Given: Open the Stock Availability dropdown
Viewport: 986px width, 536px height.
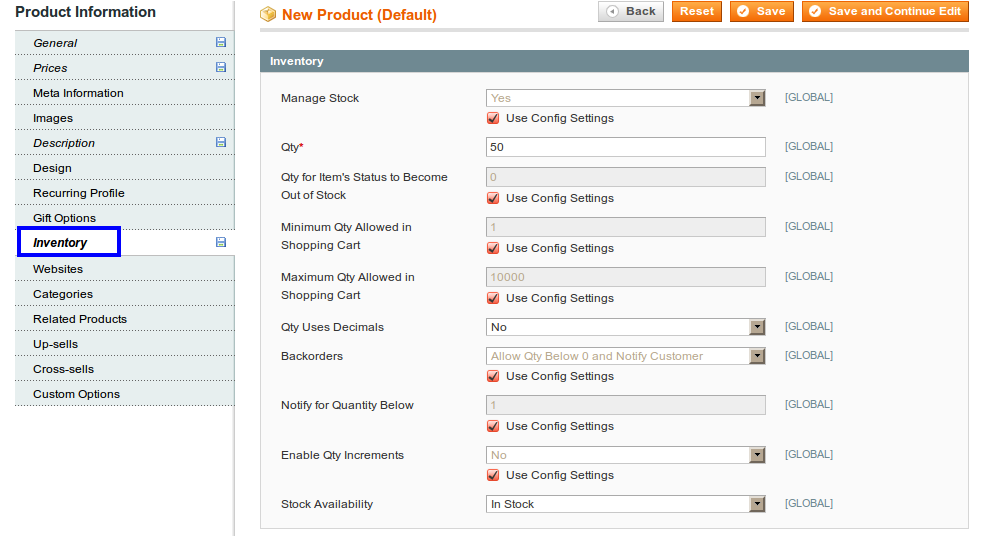Looking at the screenshot, I should pos(626,504).
